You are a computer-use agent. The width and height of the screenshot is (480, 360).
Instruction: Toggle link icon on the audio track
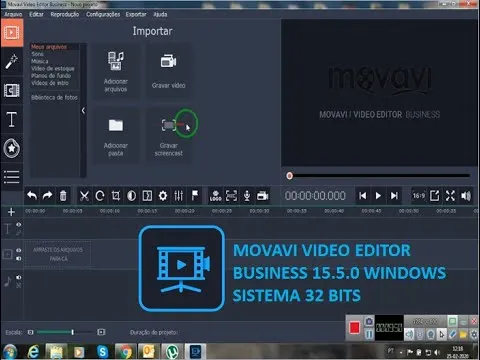pos(19,285)
